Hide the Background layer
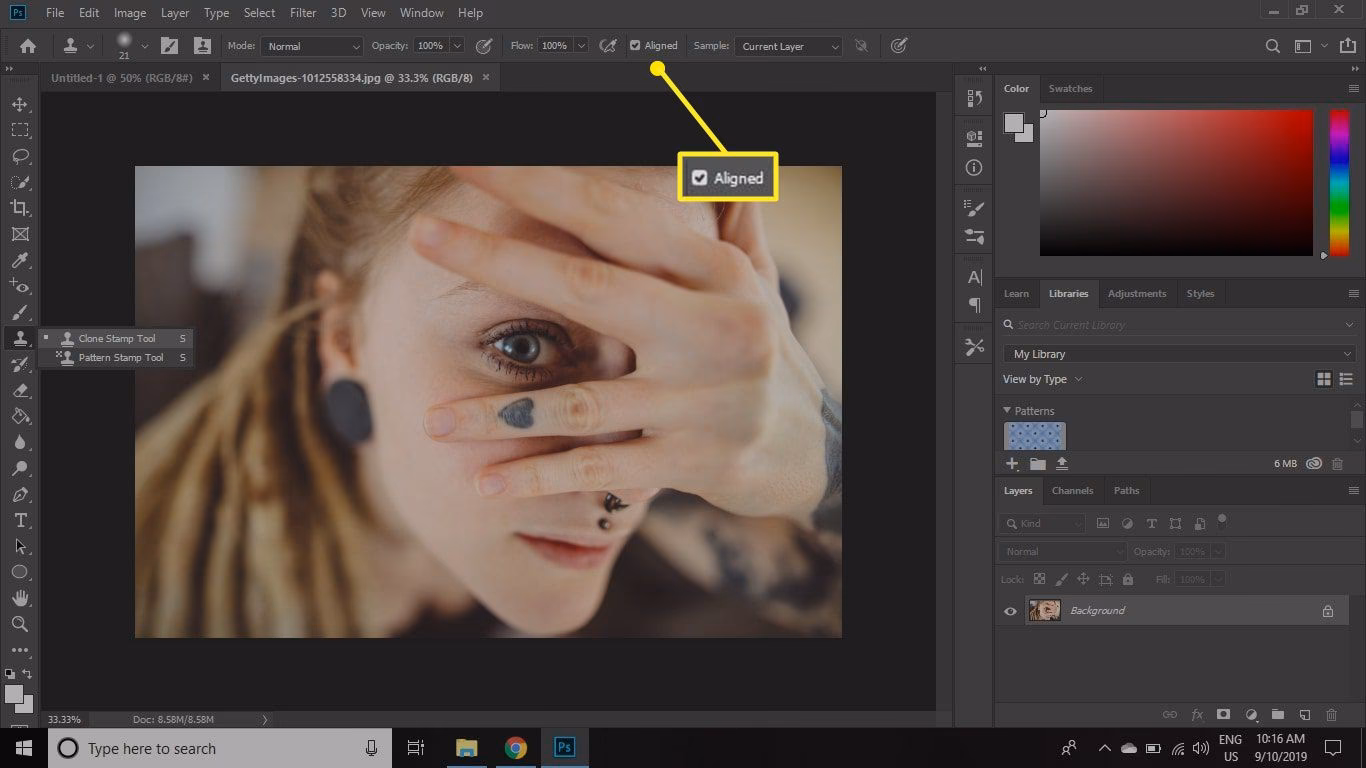 point(1010,610)
